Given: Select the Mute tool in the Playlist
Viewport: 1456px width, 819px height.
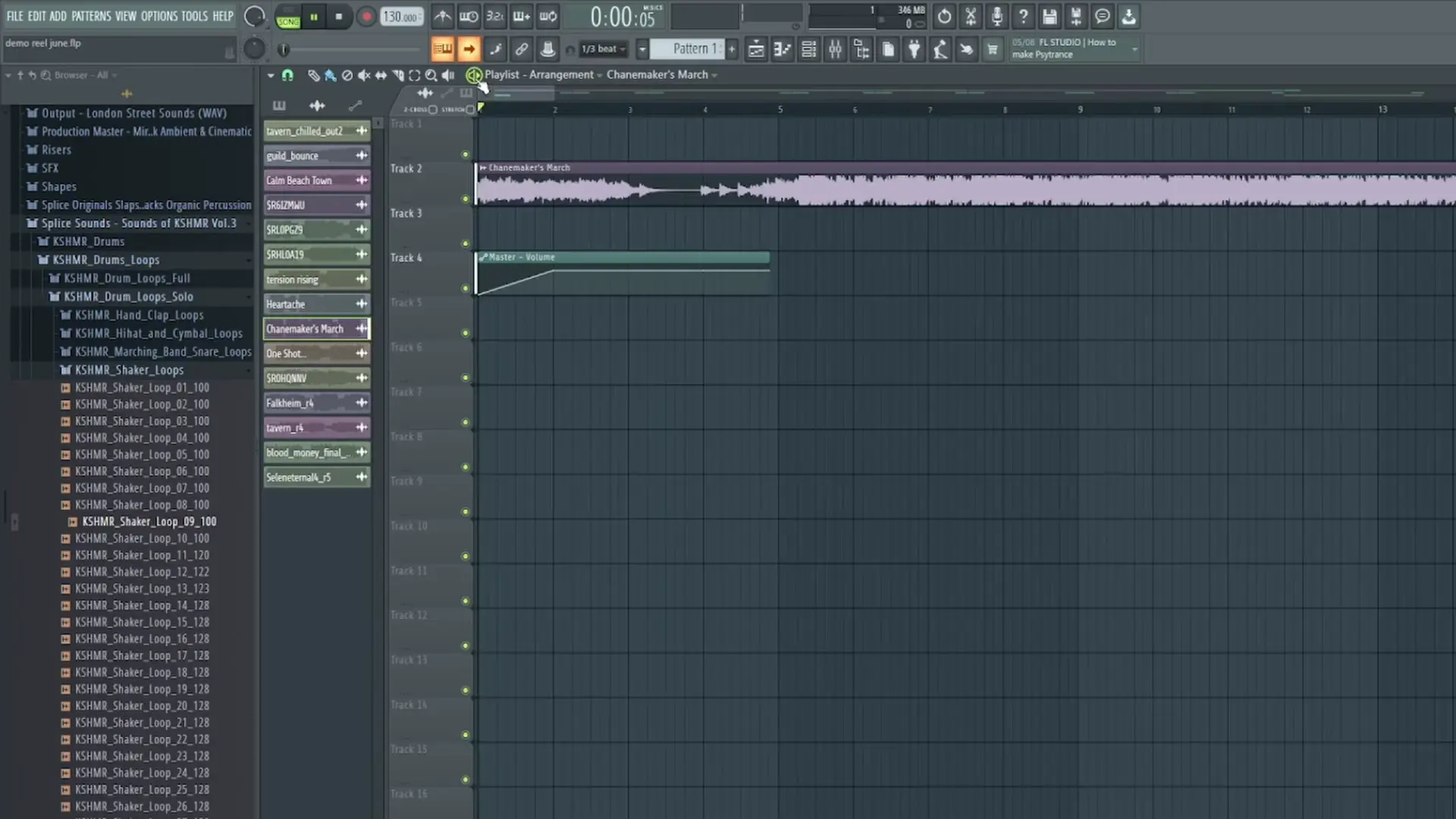Looking at the screenshot, I should (x=364, y=75).
